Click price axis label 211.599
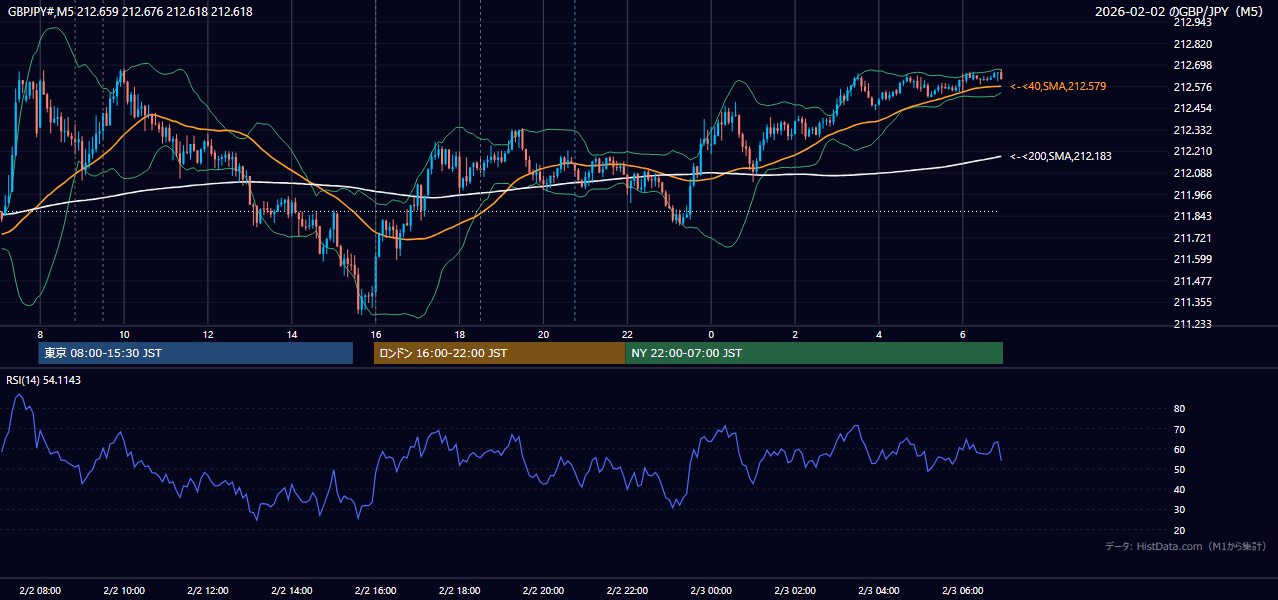 point(1193,260)
